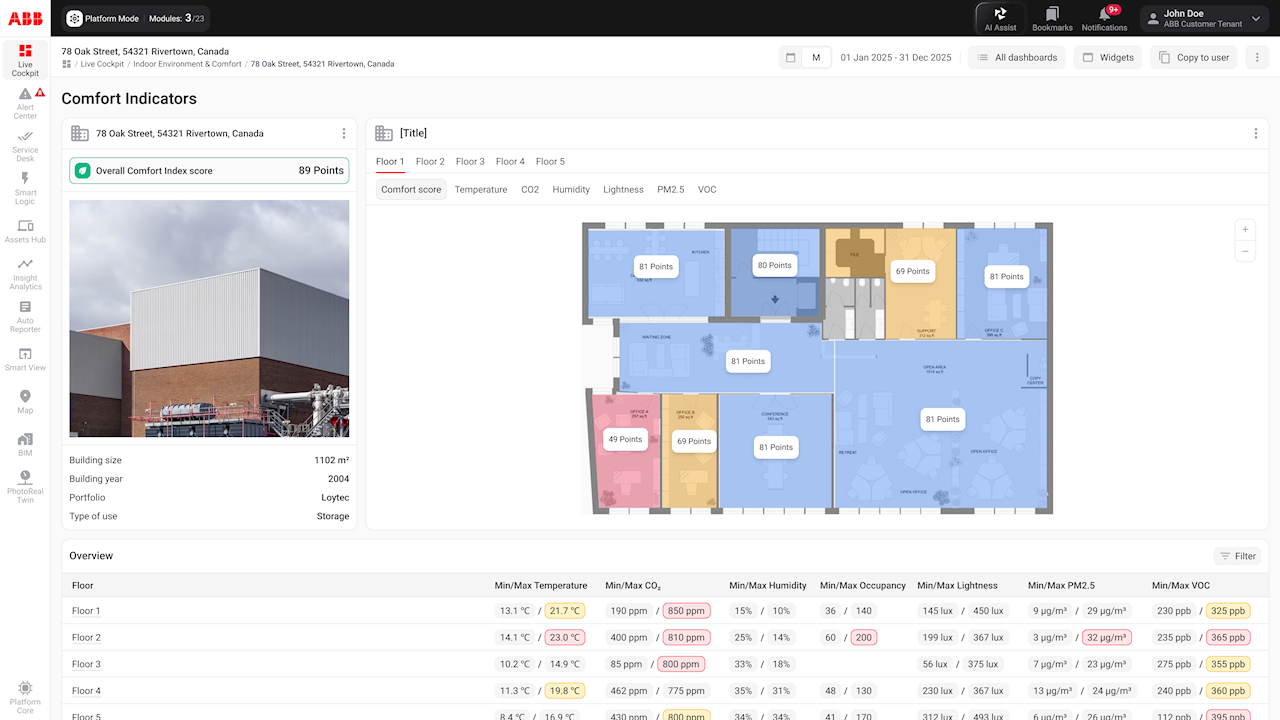Click Live Cockpit breadcrumb
The image size is (1280, 720).
click(102, 64)
